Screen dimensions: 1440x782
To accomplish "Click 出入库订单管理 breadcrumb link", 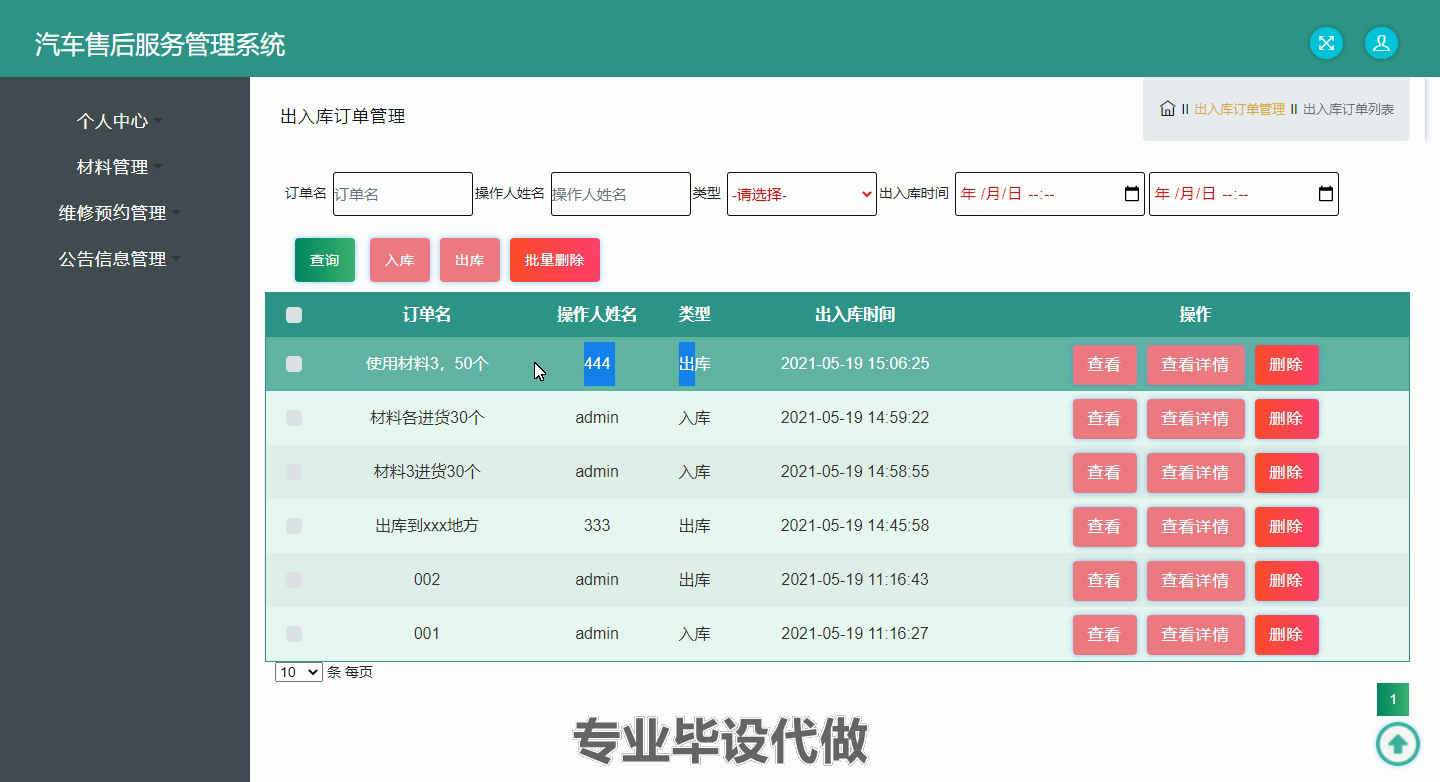I will pyautogui.click(x=1240, y=109).
